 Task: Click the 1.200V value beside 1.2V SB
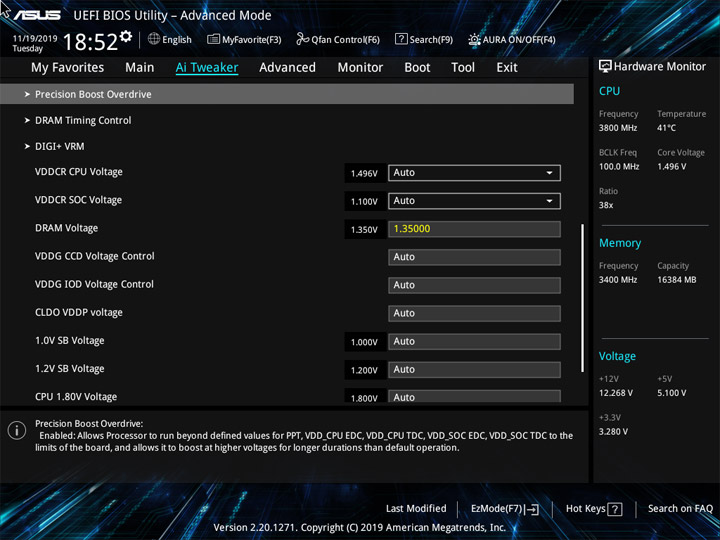pyautogui.click(x=364, y=370)
